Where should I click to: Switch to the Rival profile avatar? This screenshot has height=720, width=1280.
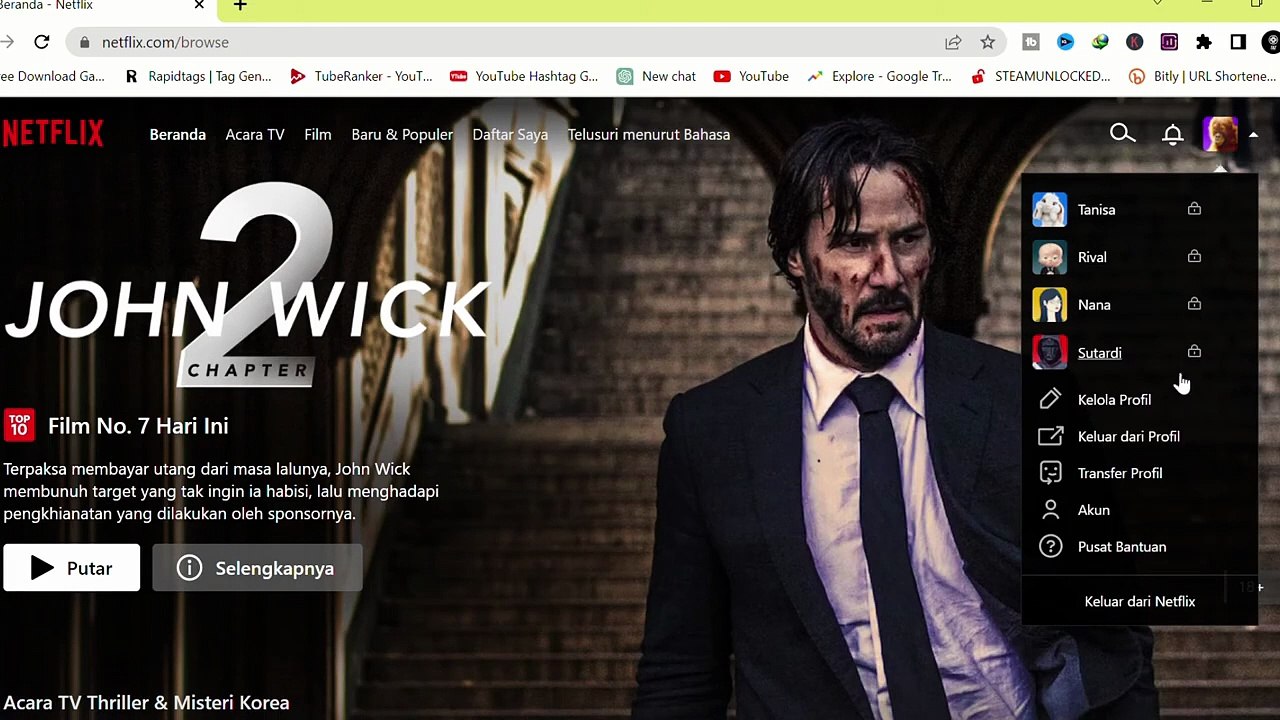pos(1049,257)
